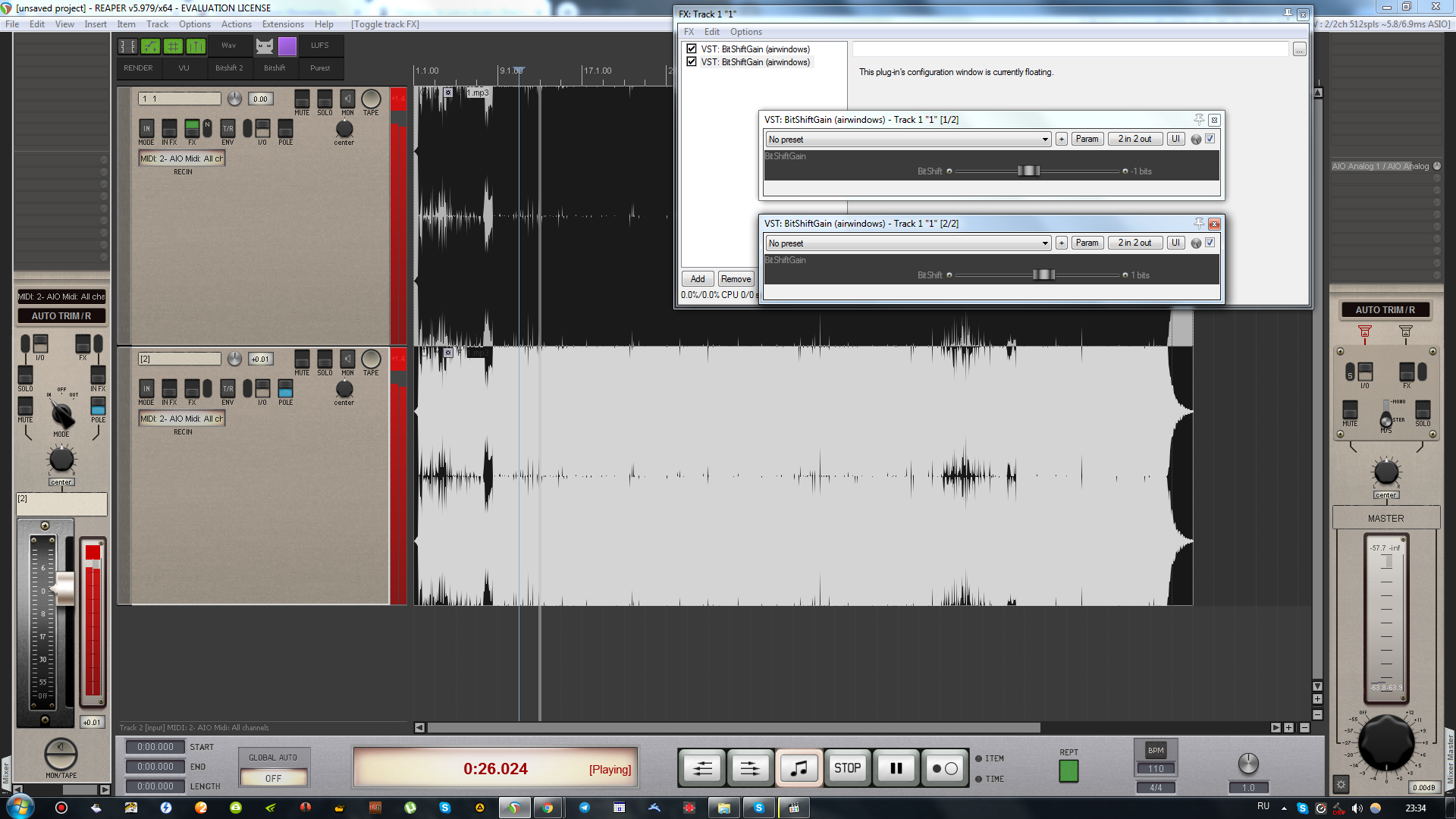Solo track 1 with SOLO switch
The height and width of the screenshot is (819, 1456).
click(x=325, y=99)
